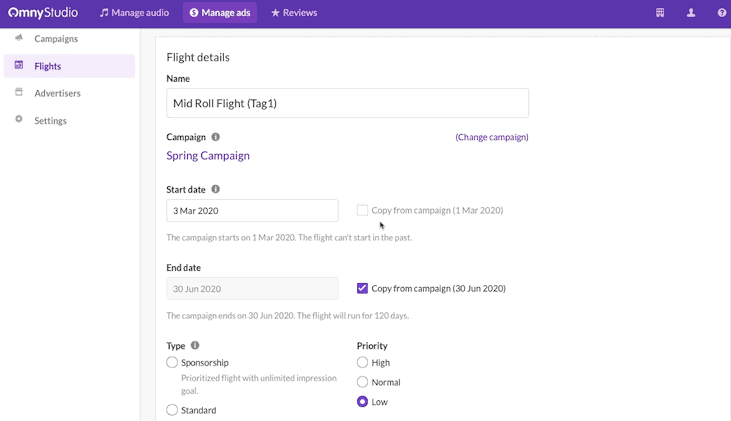This screenshot has width=731, height=421.
Task: Click the help question mark icon
Action: click(x=722, y=13)
